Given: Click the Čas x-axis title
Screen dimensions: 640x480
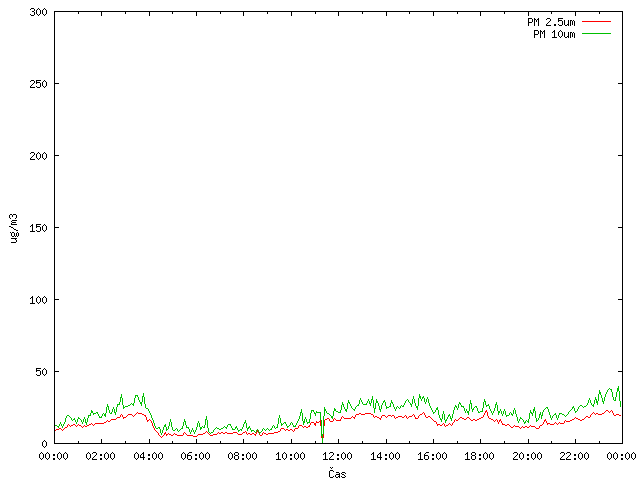Looking at the screenshot, I should coord(337,473).
